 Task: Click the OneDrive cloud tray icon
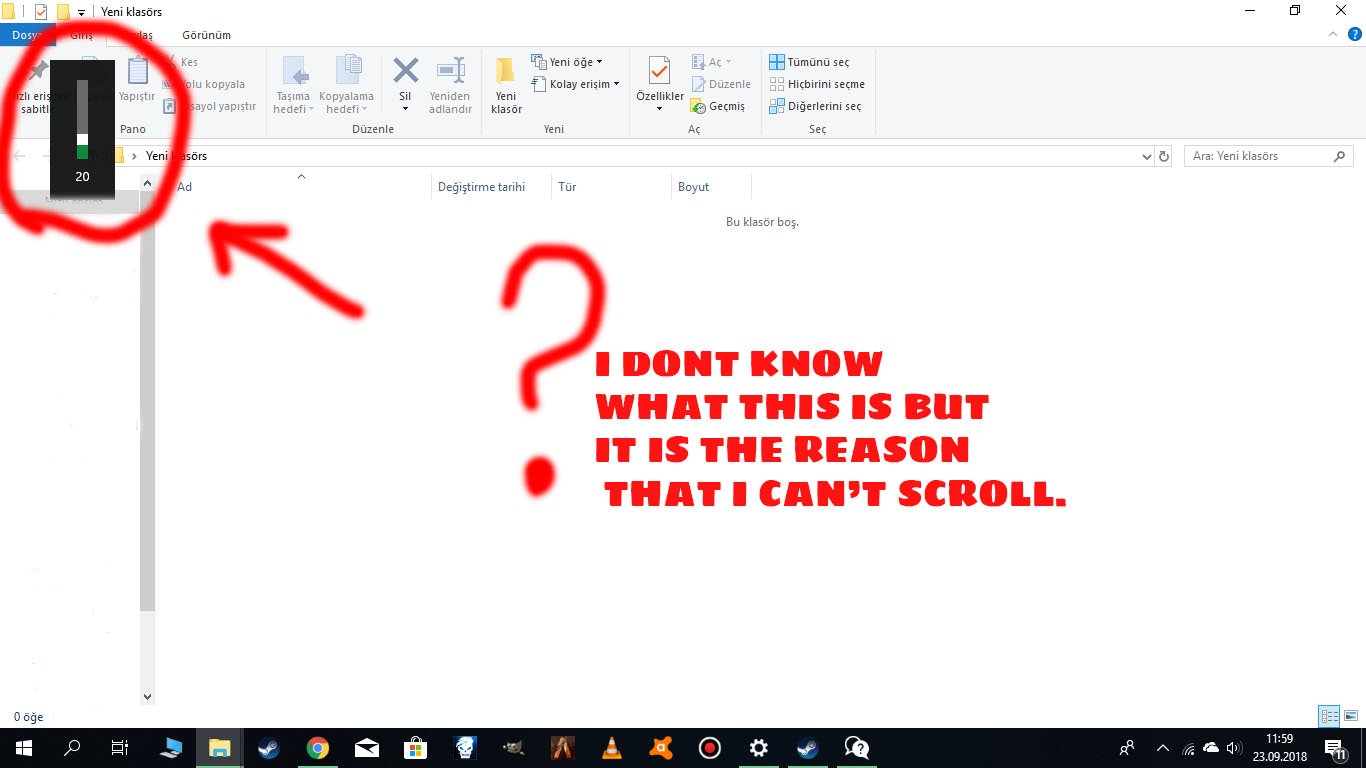1211,748
